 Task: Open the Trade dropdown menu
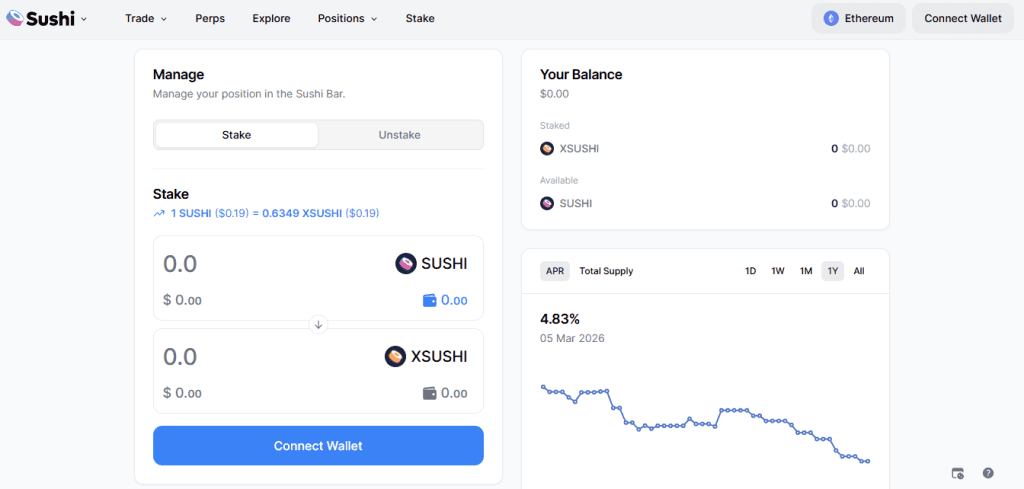[146, 18]
